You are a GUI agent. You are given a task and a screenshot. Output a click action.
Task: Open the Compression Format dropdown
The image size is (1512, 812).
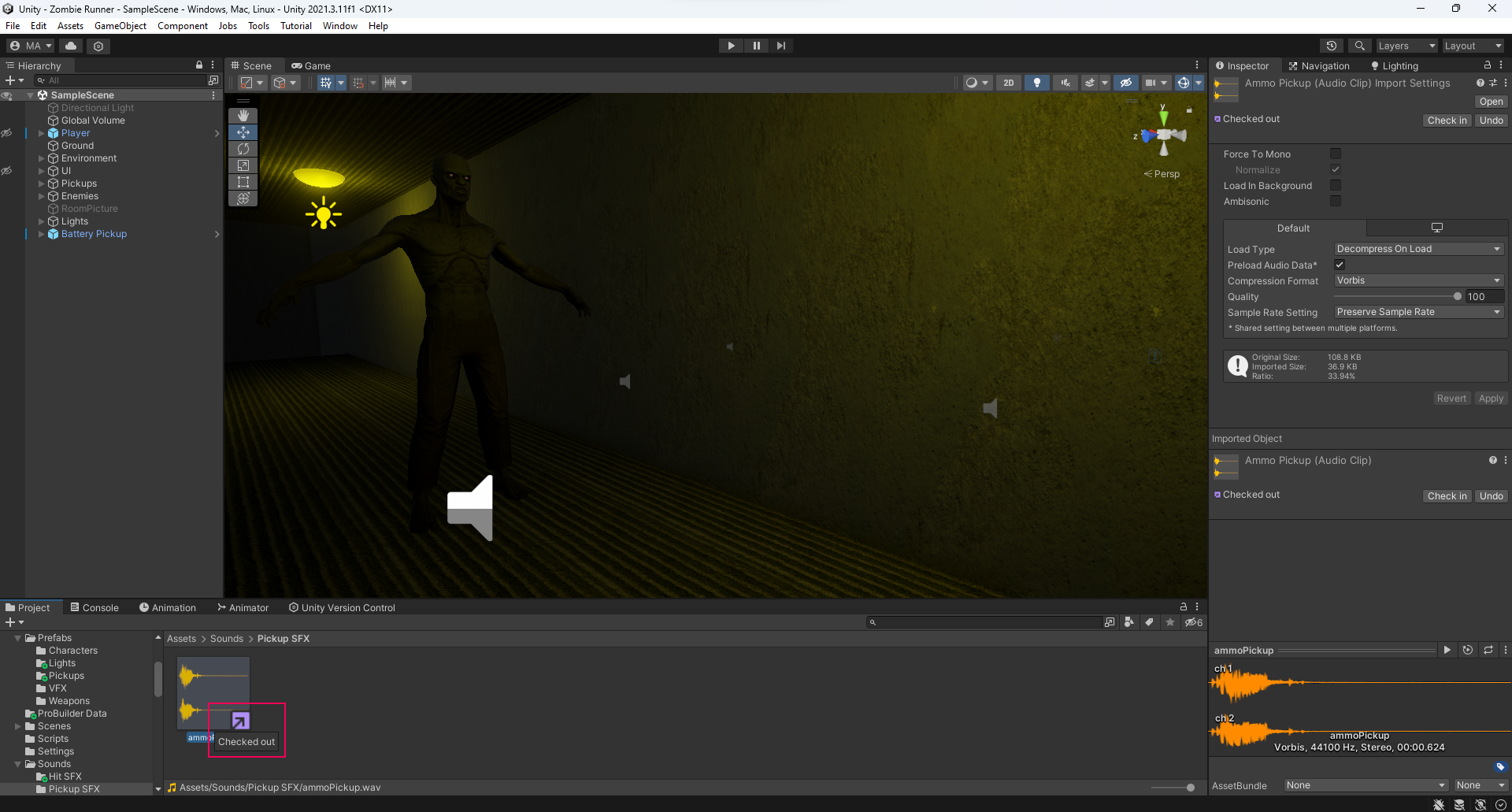(x=1418, y=280)
